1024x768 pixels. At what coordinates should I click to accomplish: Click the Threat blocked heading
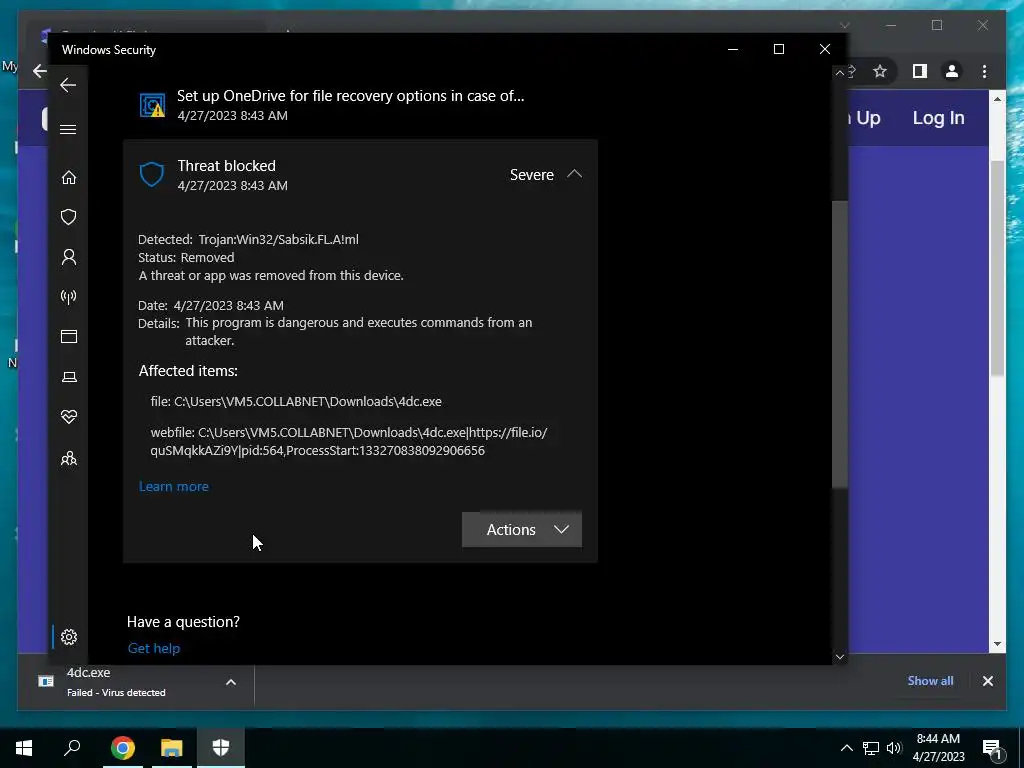(x=227, y=166)
